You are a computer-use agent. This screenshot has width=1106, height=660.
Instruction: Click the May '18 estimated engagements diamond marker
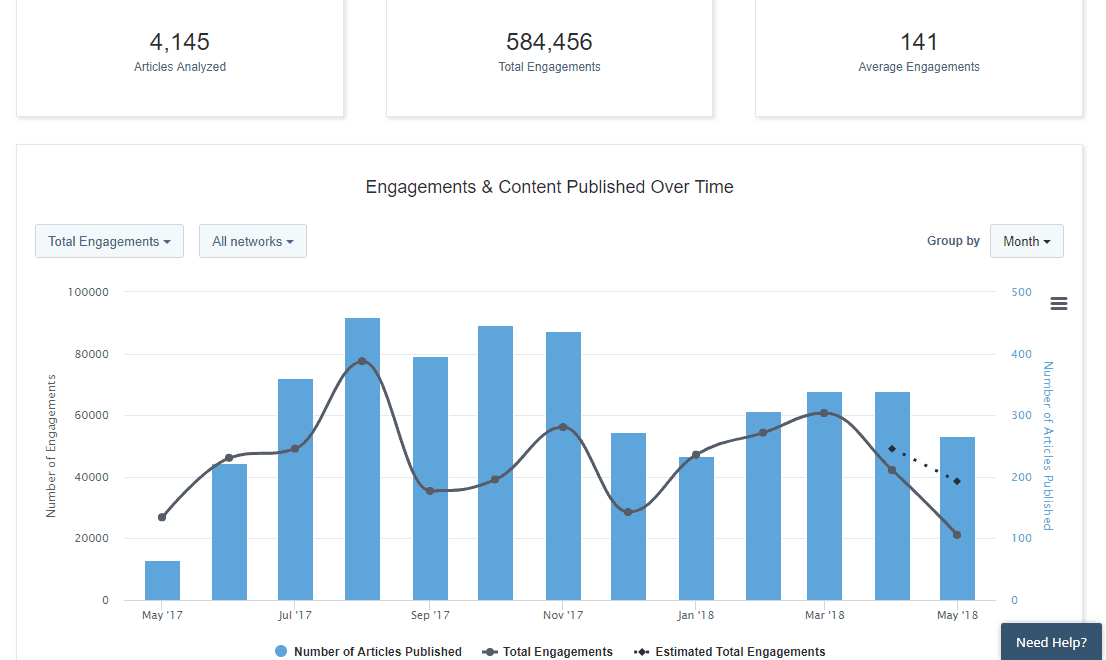point(957,482)
